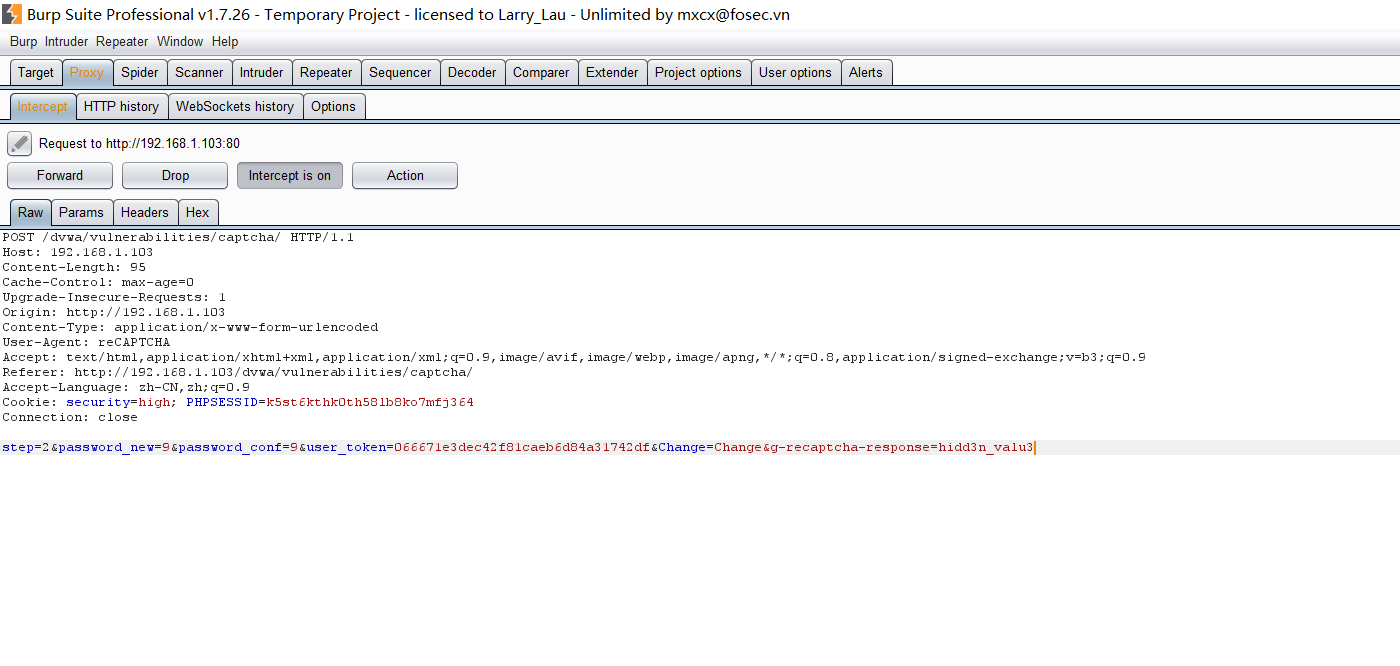Open the Action dropdown button
1400x666 pixels.
point(405,175)
